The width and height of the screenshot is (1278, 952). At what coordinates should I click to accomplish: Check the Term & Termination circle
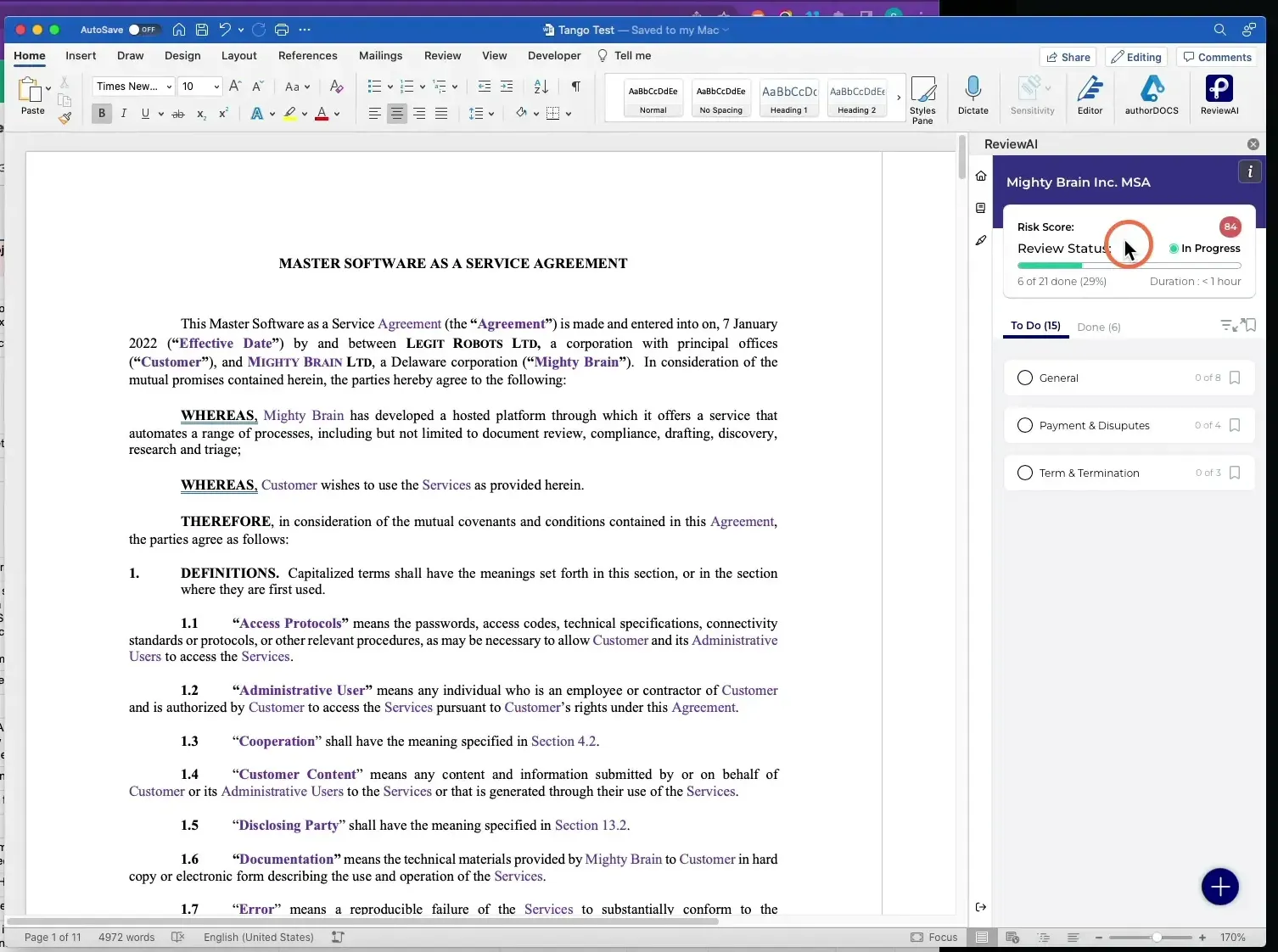[x=1024, y=473]
